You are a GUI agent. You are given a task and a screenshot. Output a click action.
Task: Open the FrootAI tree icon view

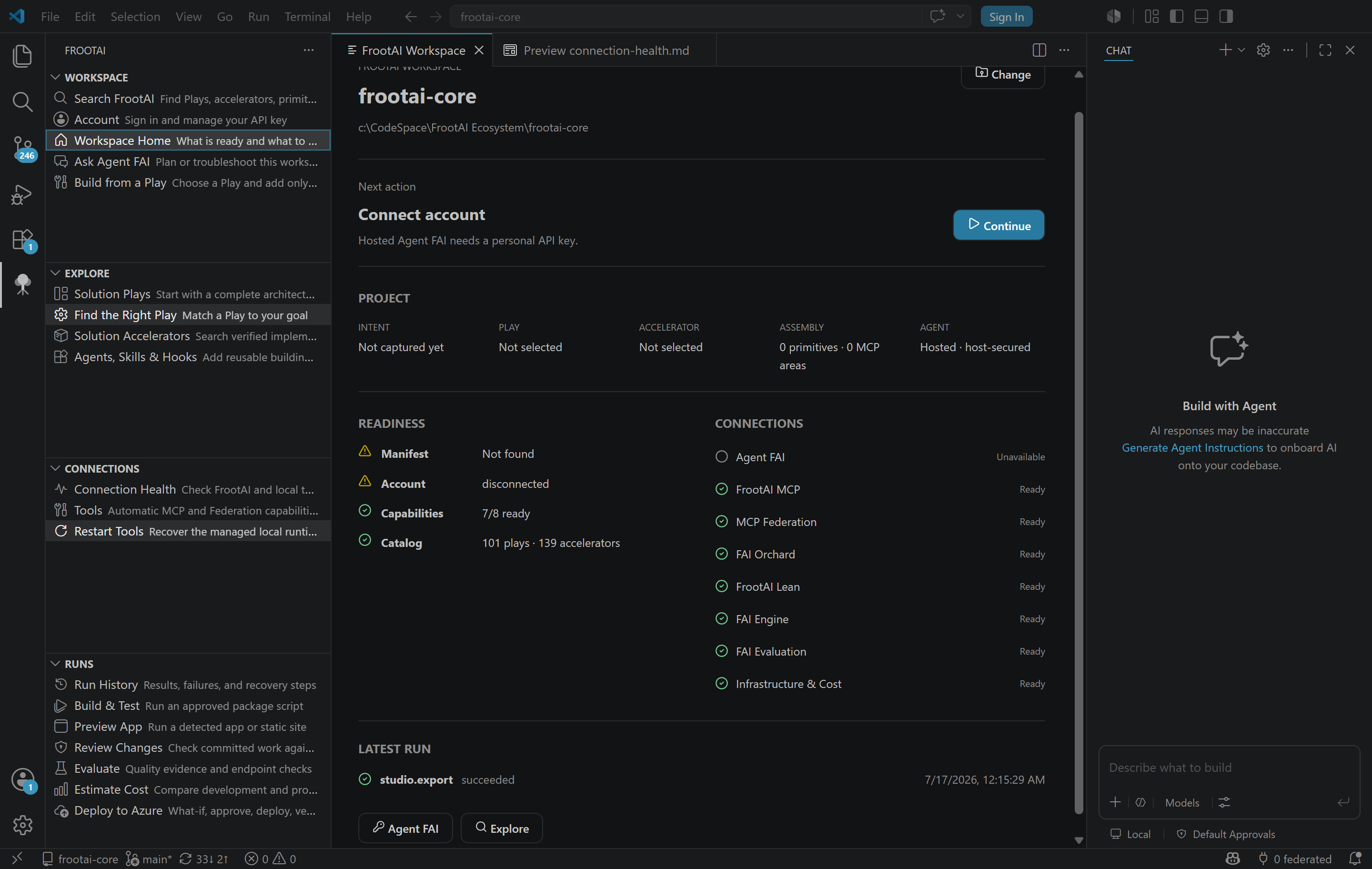click(x=22, y=284)
